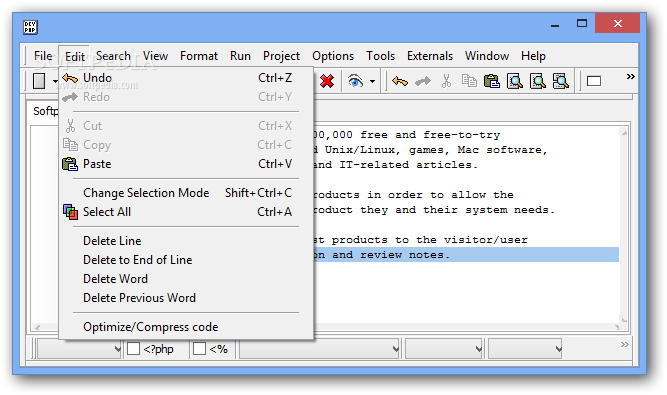Viewport: 667px width, 395px height.
Task: Choose Optimize/Compress code menu entry
Action: [x=186, y=327]
